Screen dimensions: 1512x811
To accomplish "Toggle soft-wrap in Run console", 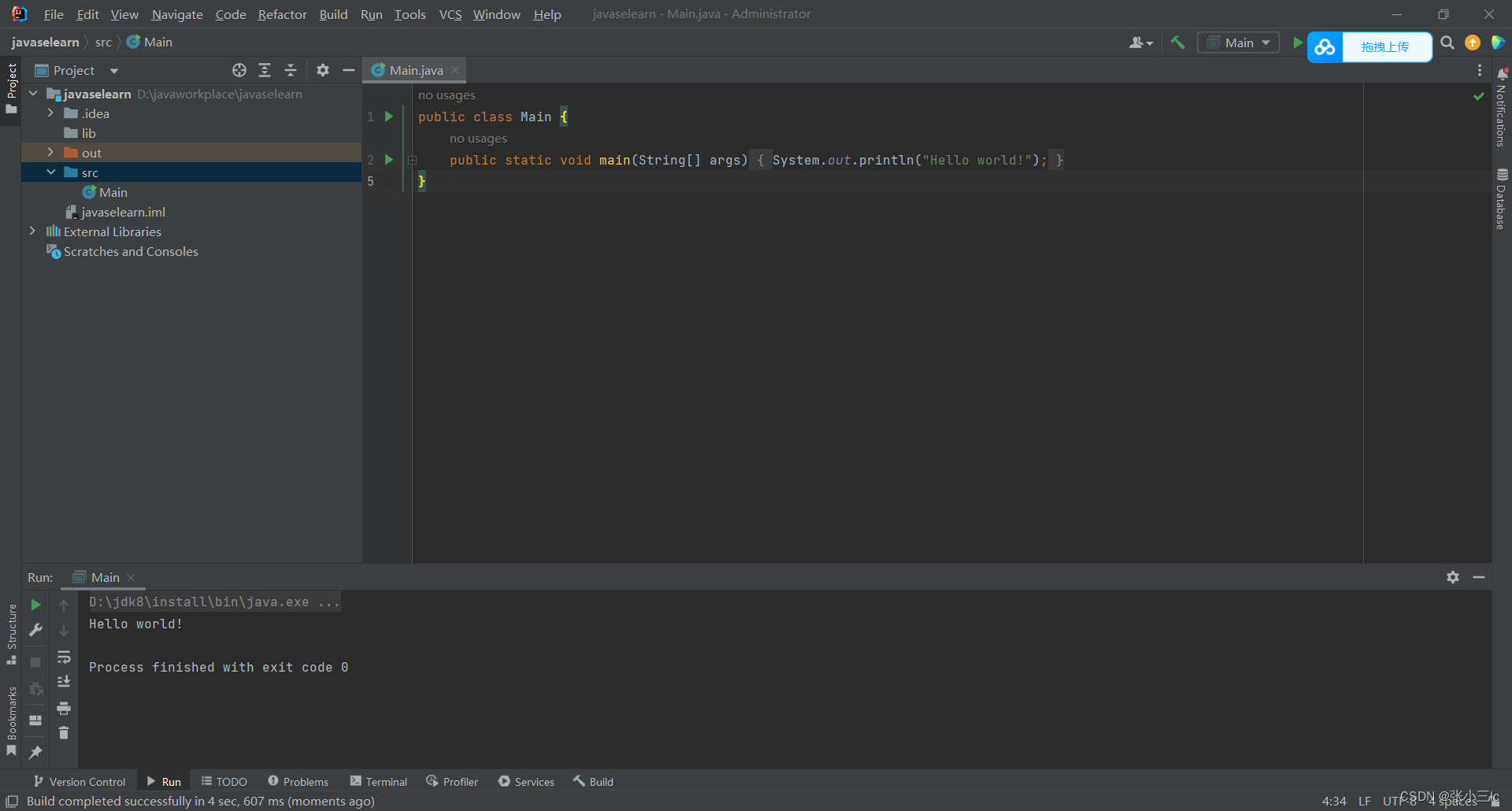I will (64, 657).
